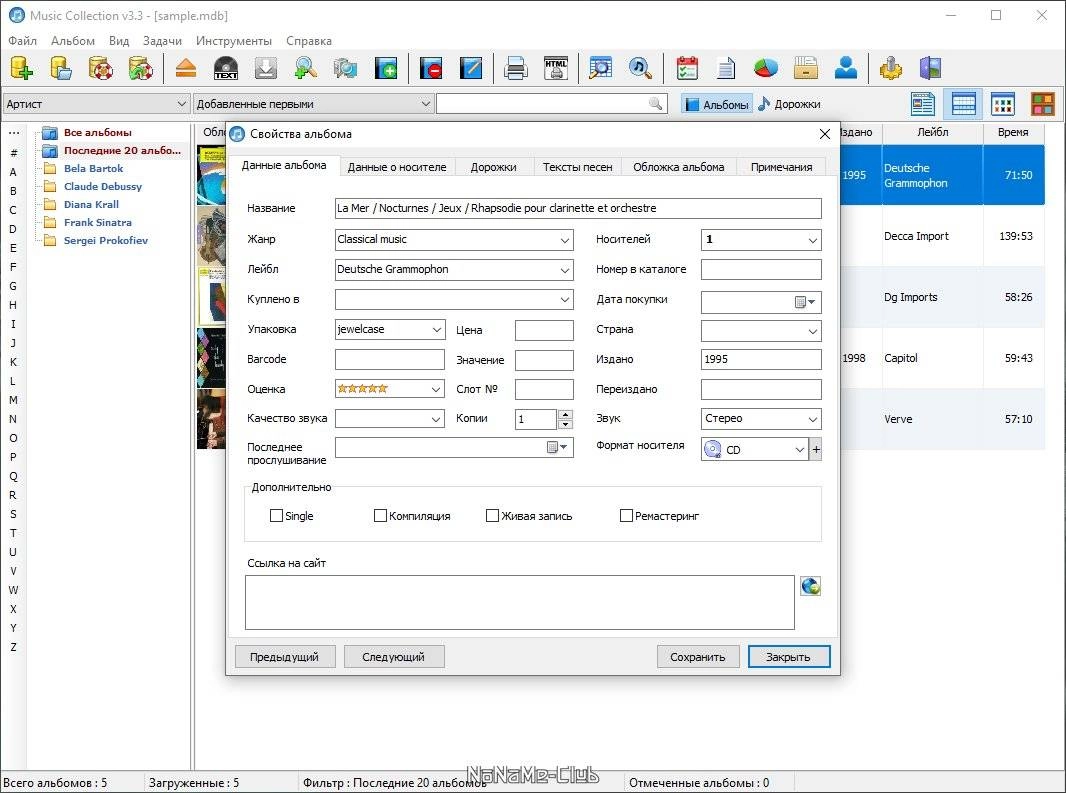Toggle the Альбомы view button
The height and width of the screenshot is (793, 1066).
717,104
